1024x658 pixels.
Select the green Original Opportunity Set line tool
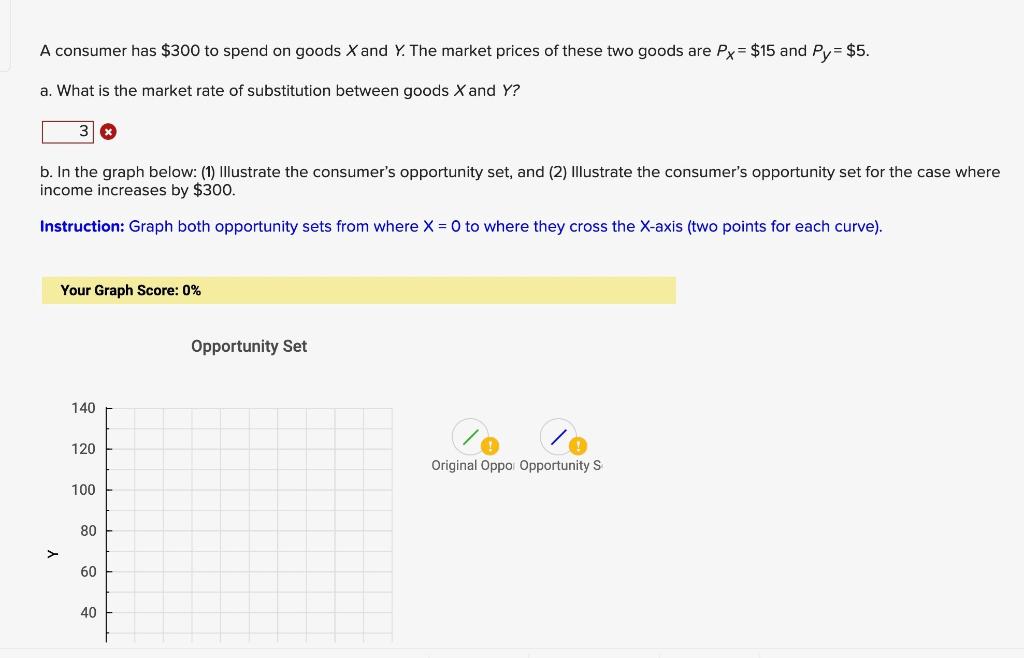[x=470, y=436]
